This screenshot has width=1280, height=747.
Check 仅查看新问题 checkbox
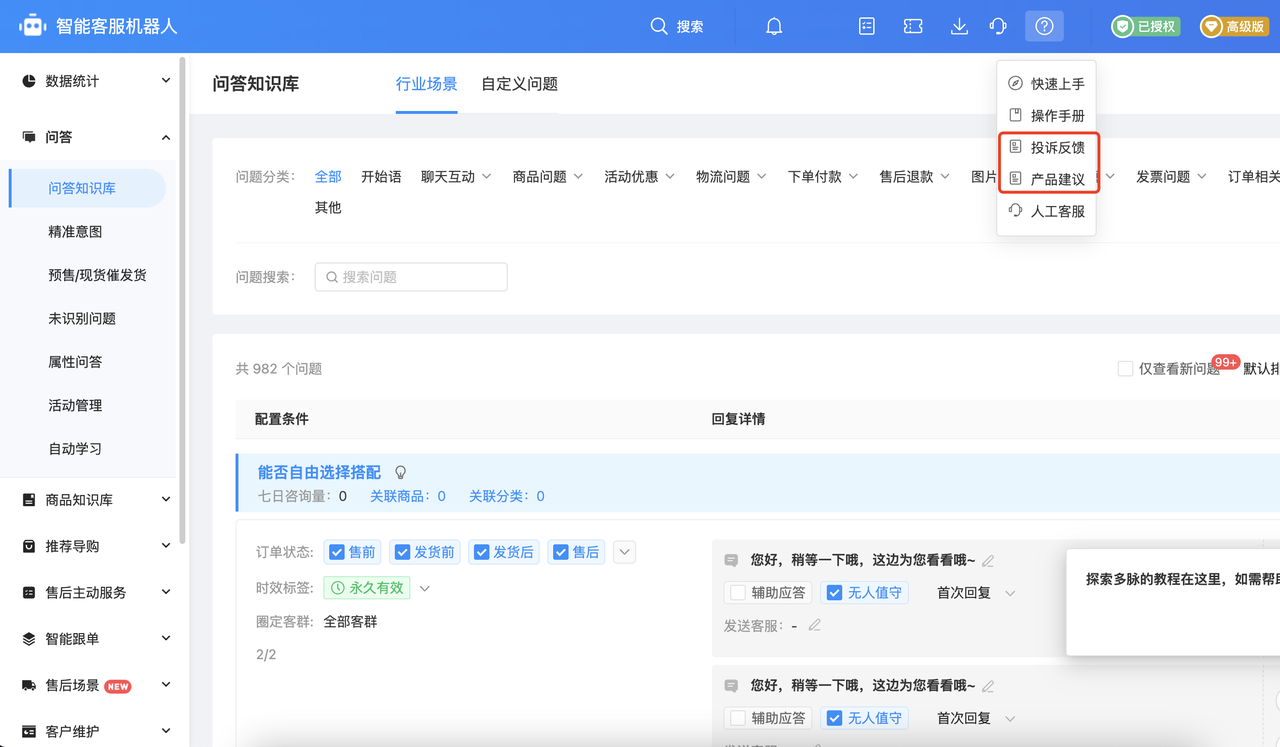pos(1125,369)
